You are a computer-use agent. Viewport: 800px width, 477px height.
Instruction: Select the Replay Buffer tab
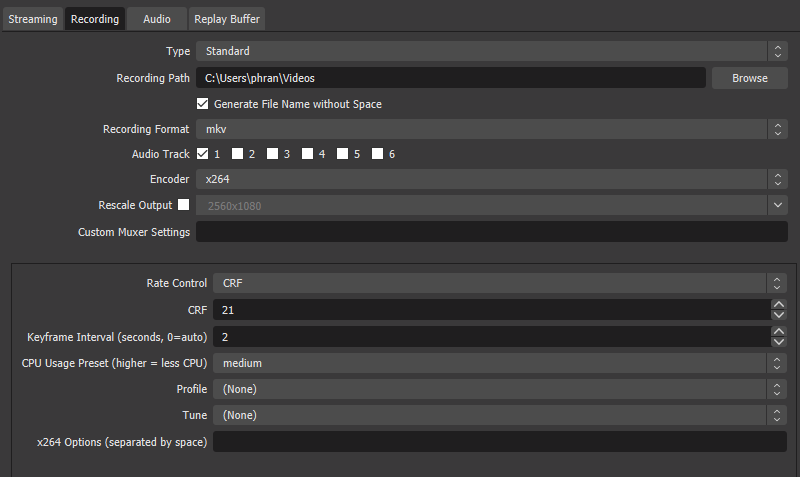(x=227, y=19)
